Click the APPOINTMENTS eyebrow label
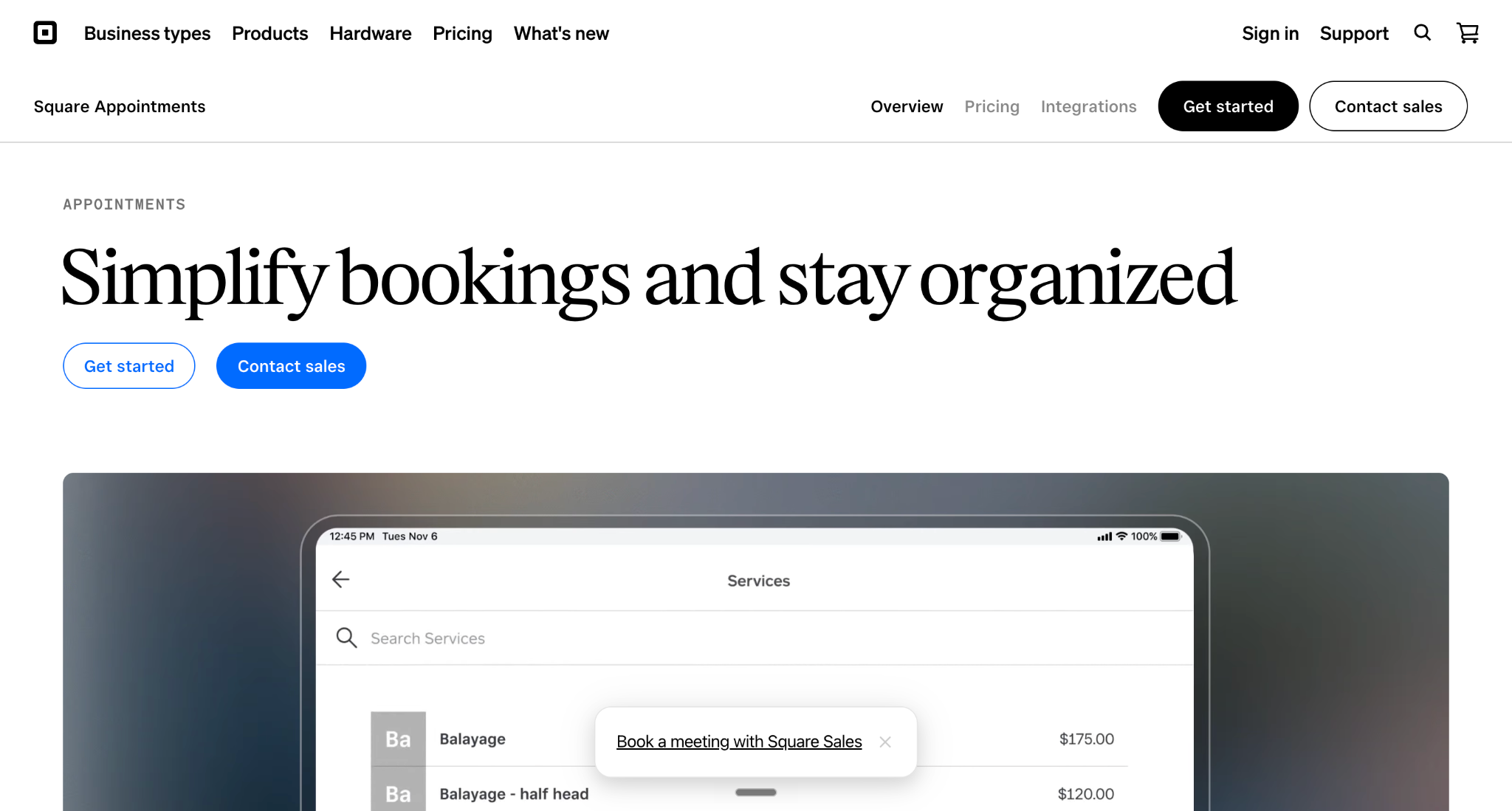 tap(124, 204)
